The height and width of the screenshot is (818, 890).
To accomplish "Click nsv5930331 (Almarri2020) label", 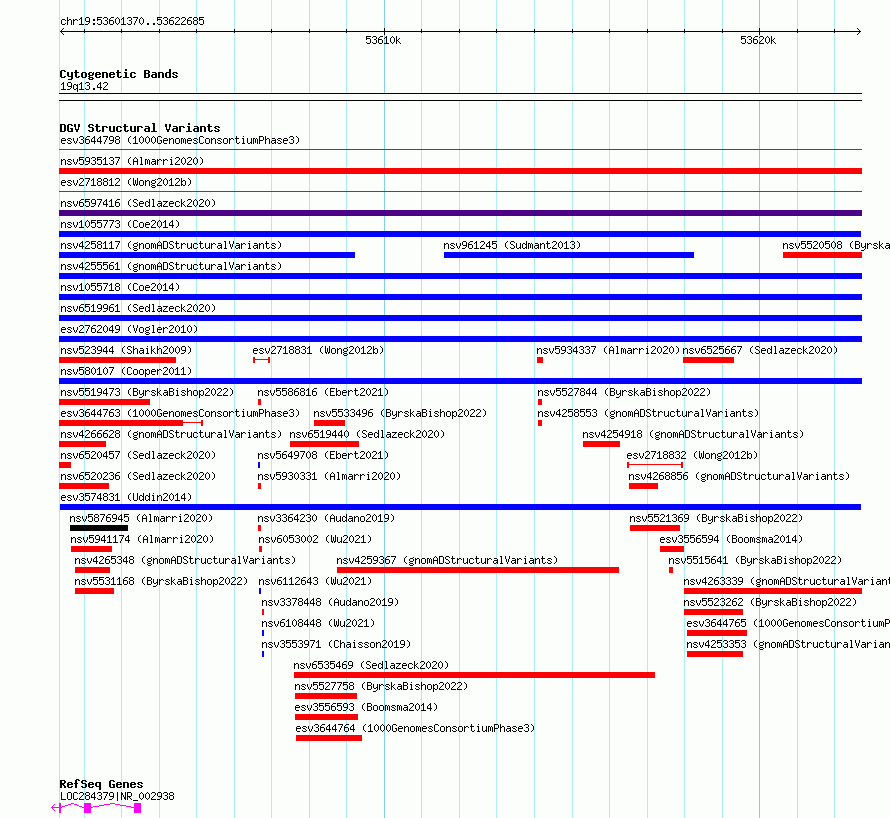I will click(x=329, y=476).
